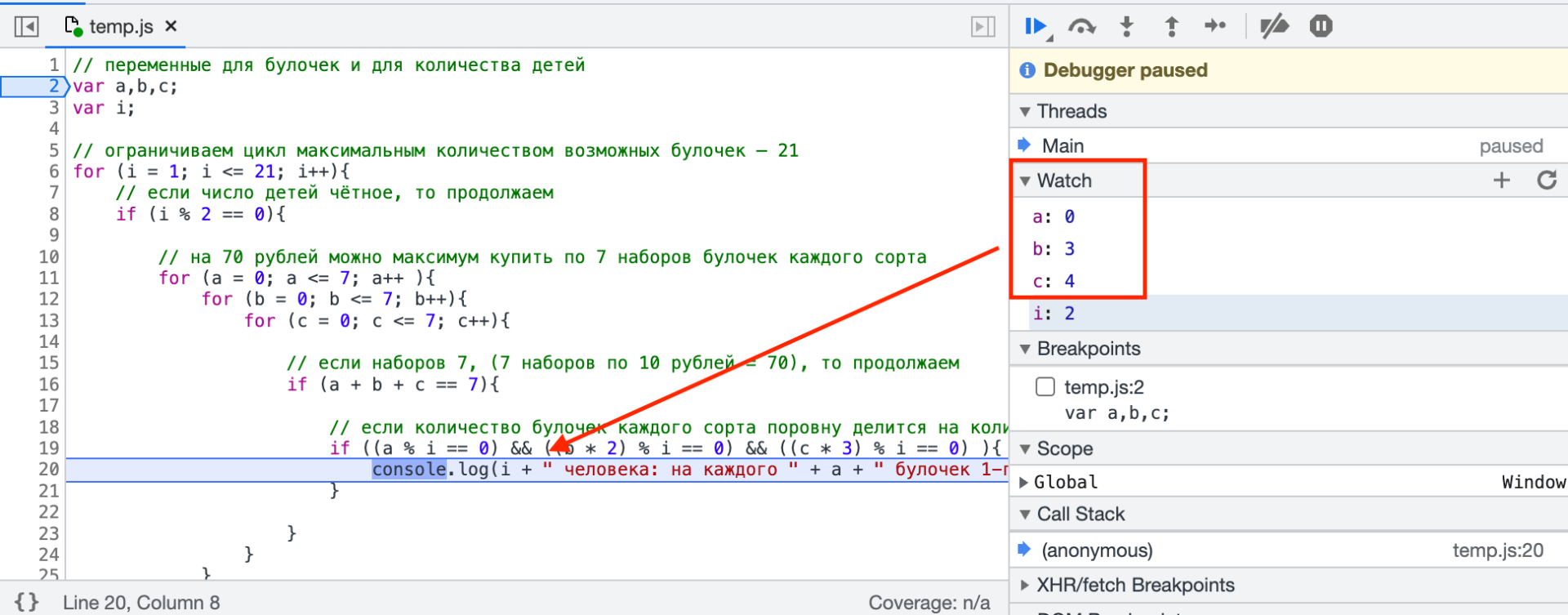Hide the file navigator sidebar
Screen dimensions: 1568x615
[x=26, y=27]
